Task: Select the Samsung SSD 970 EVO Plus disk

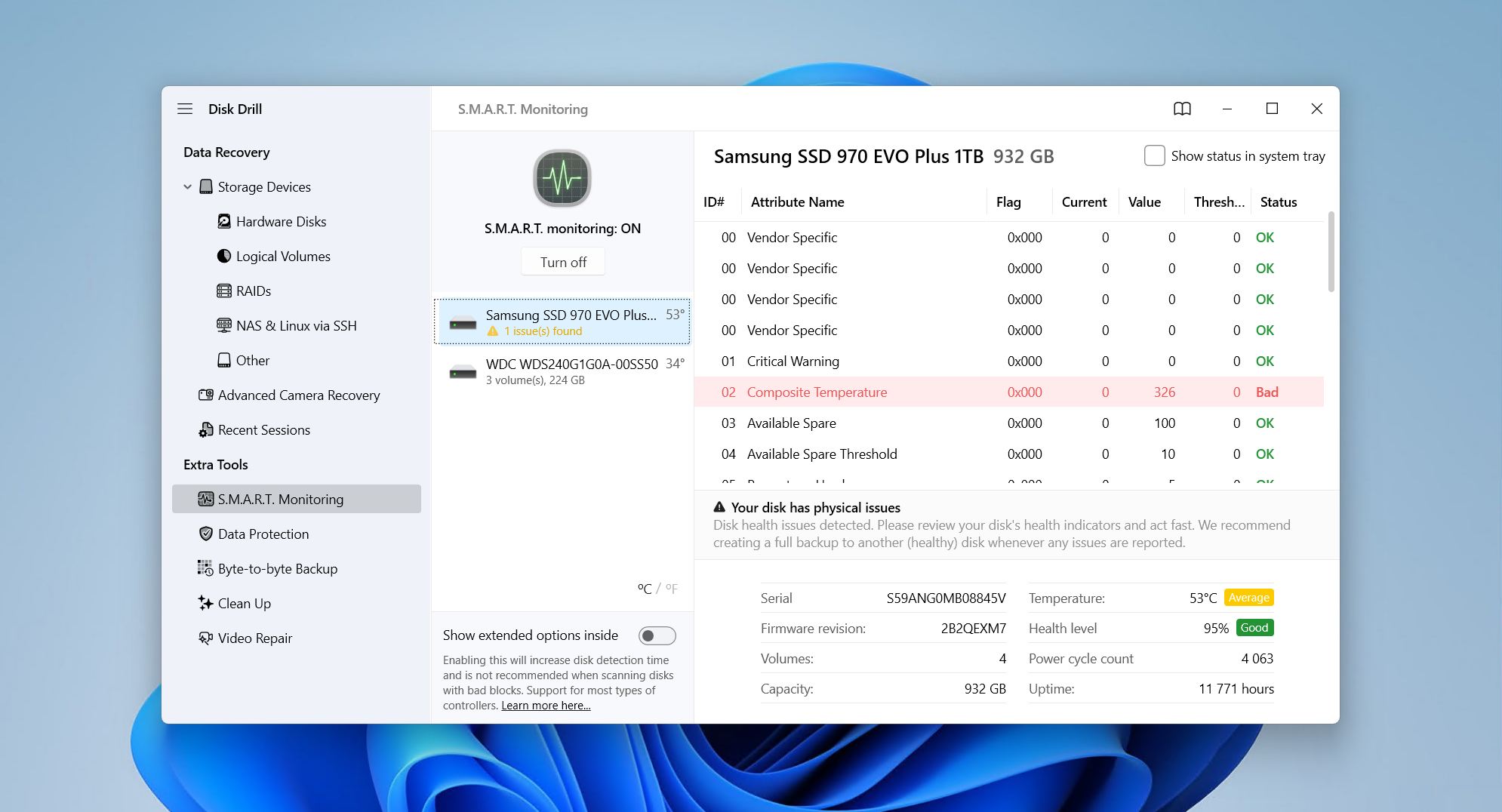Action: point(562,322)
